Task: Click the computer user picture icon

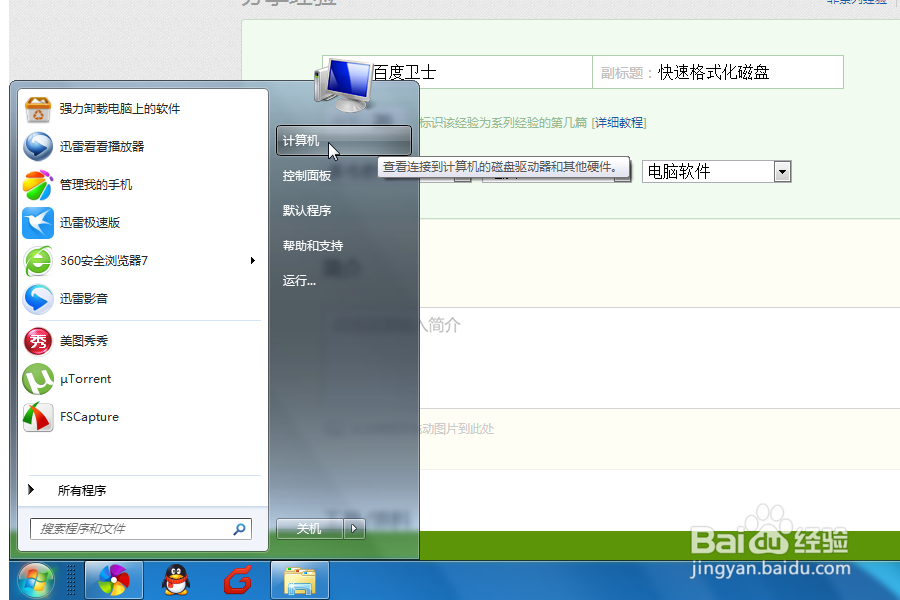Action: pos(344,85)
